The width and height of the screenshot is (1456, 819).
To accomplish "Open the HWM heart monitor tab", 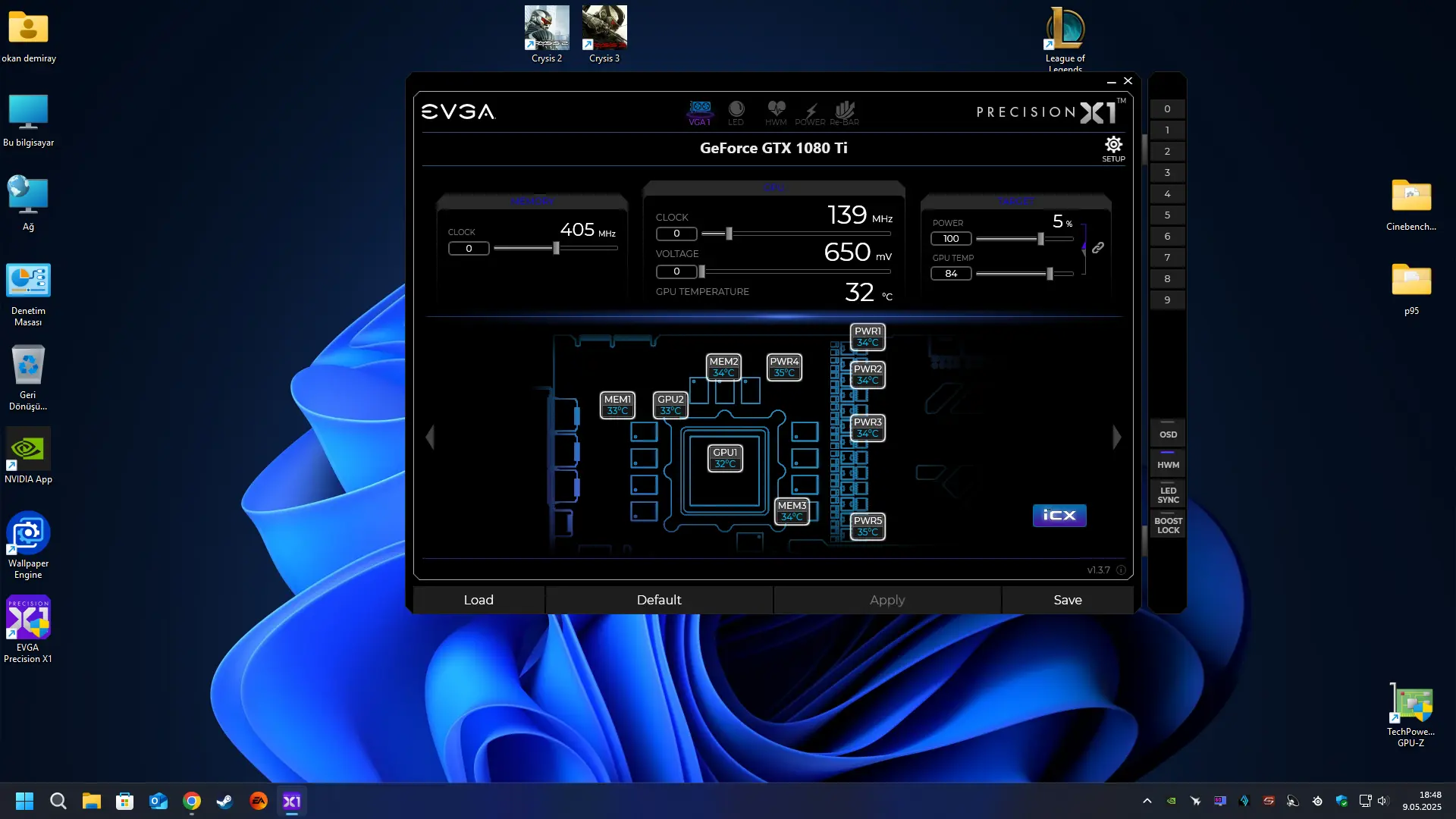I will [x=776, y=112].
